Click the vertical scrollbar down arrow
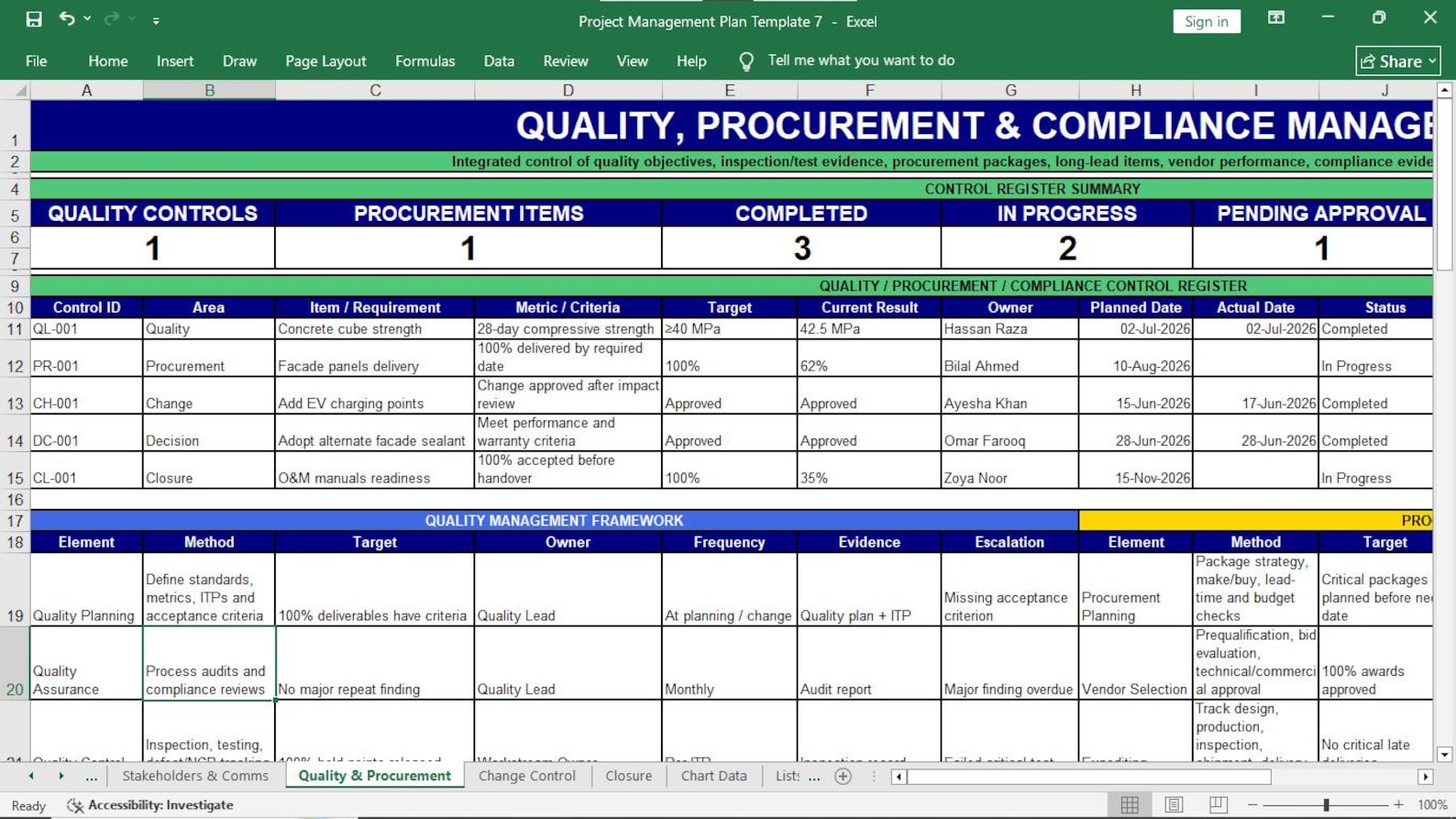The image size is (1456, 819). click(1444, 754)
